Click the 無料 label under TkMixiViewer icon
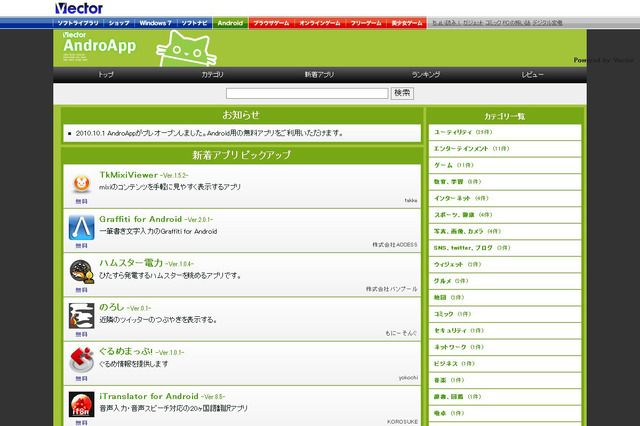 click(81, 202)
